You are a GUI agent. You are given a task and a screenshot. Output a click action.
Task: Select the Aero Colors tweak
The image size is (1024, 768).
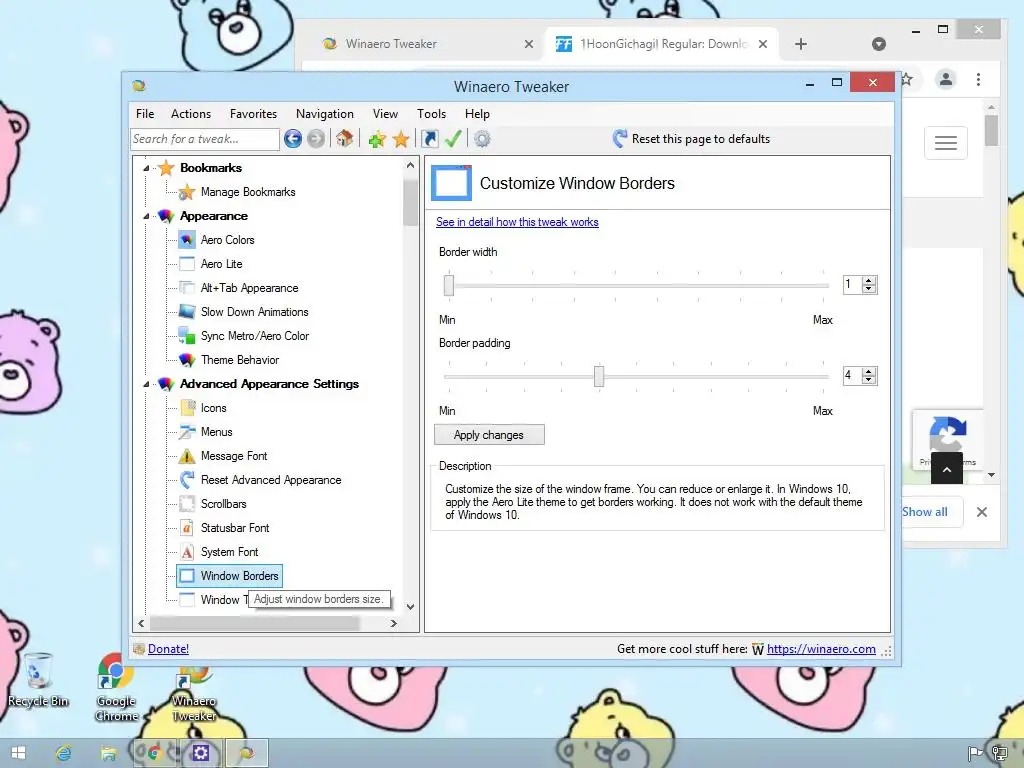[227, 240]
